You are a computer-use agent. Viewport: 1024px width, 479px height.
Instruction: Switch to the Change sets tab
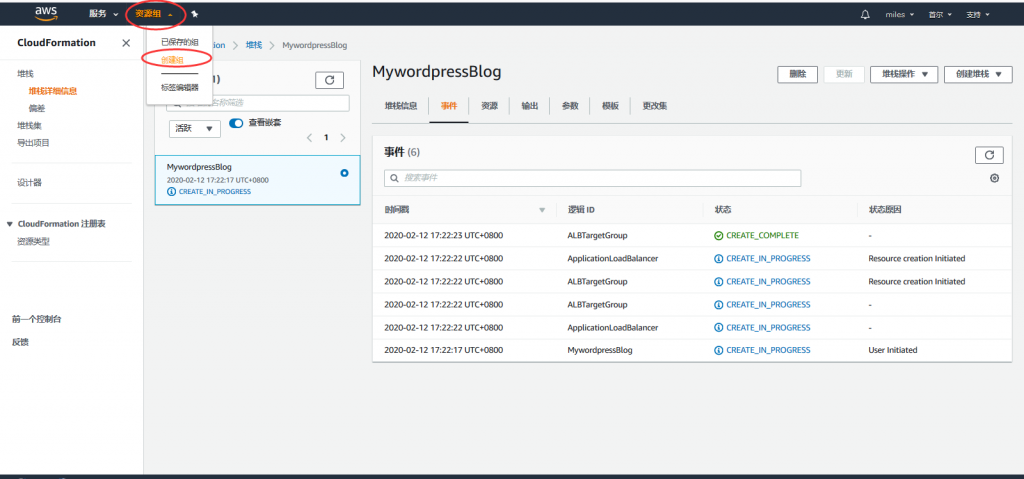coord(654,106)
